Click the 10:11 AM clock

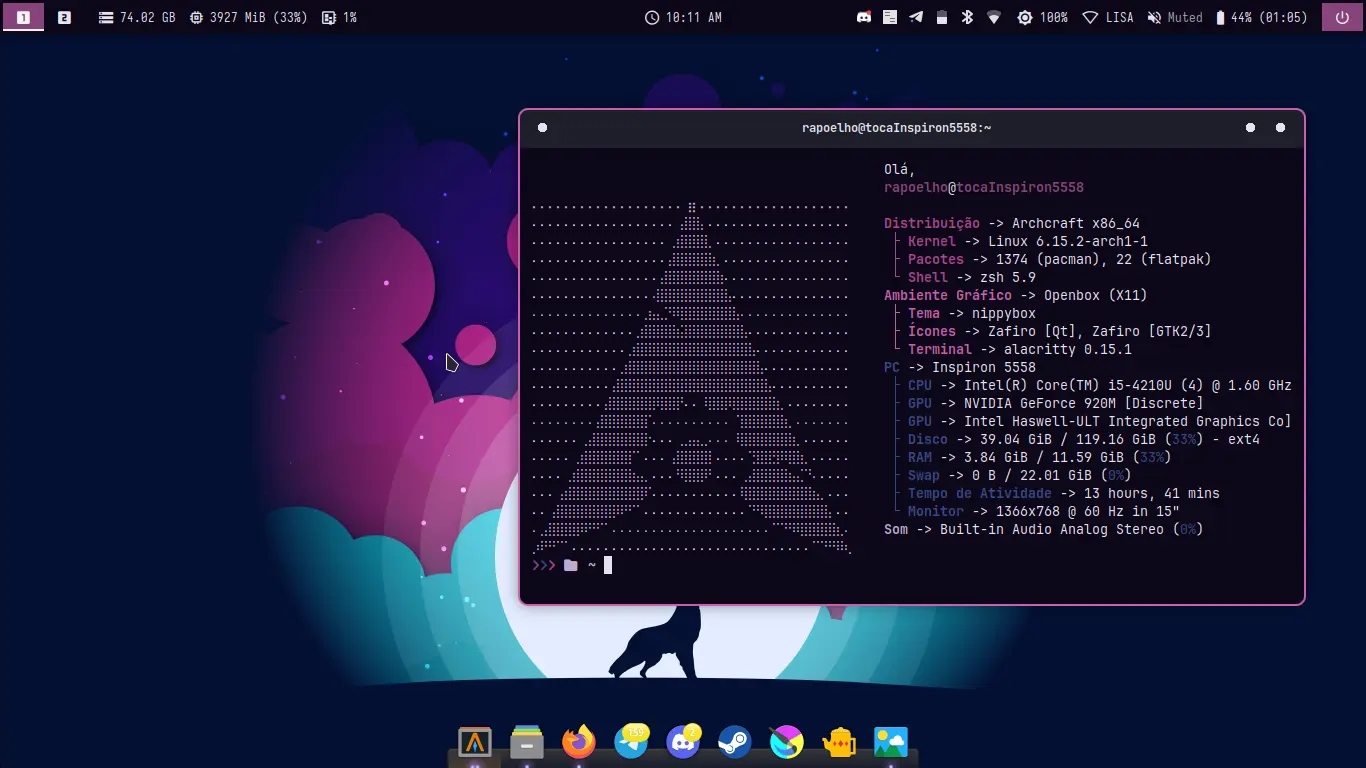pos(683,17)
